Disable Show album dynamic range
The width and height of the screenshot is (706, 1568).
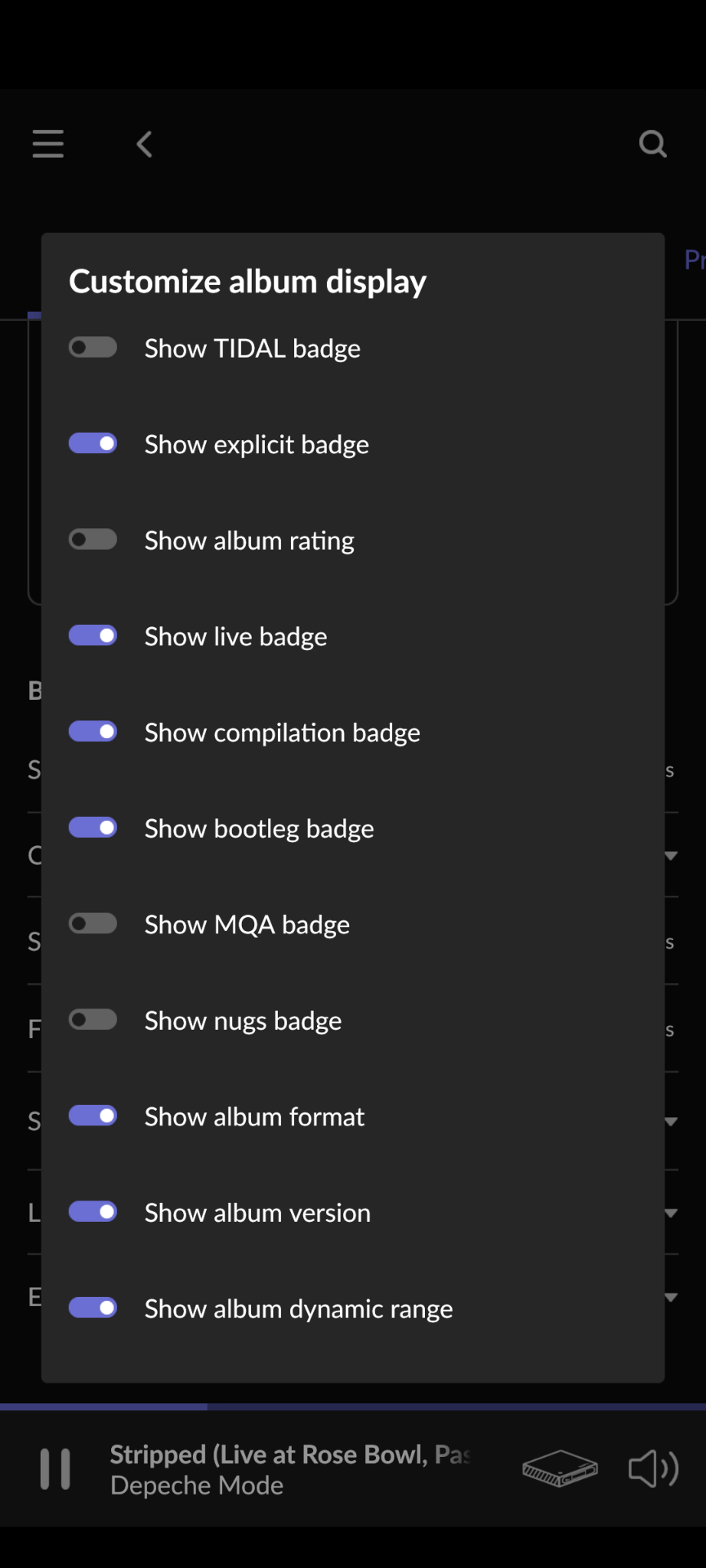click(x=93, y=1308)
